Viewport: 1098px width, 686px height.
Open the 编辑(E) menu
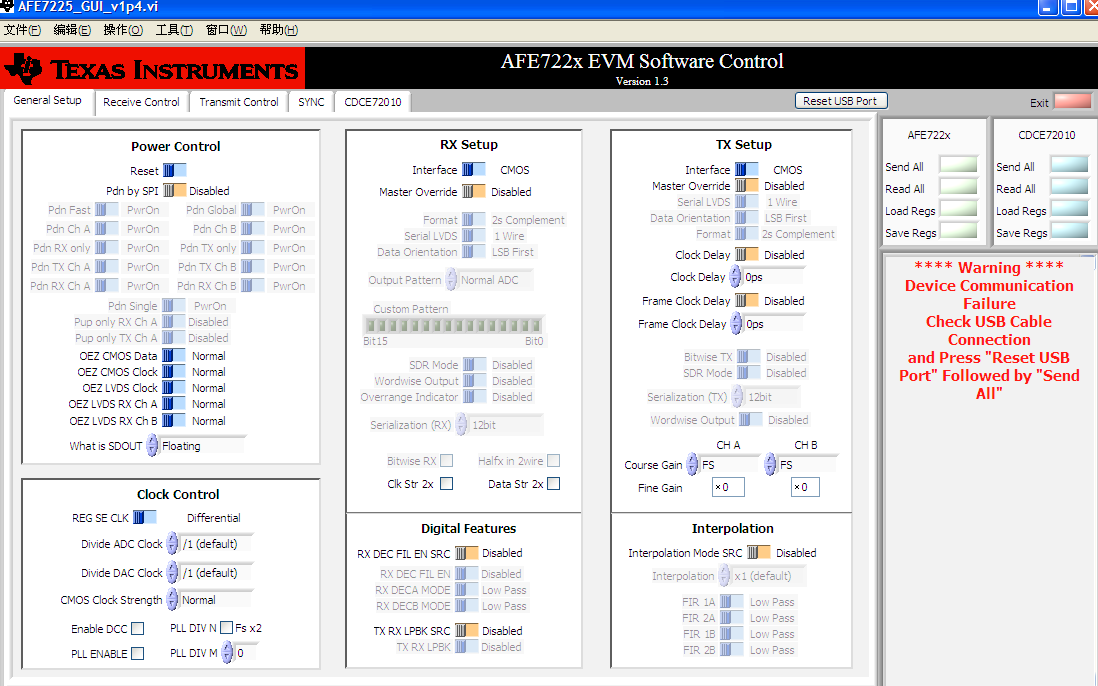[72, 30]
